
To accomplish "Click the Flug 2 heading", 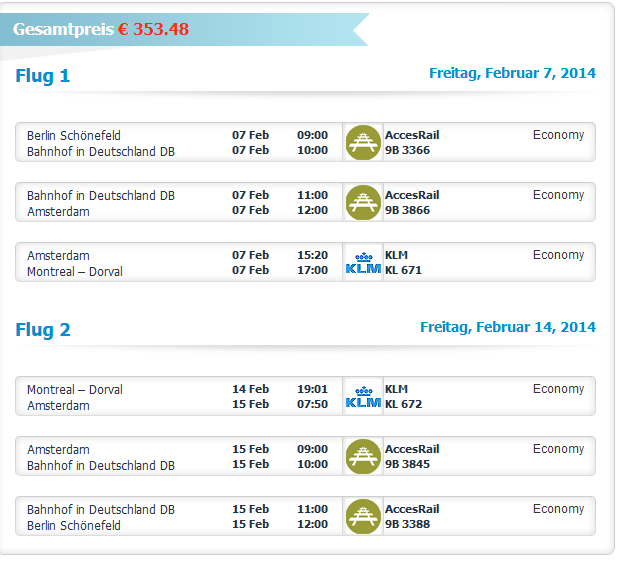I will click(x=43, y=329).
